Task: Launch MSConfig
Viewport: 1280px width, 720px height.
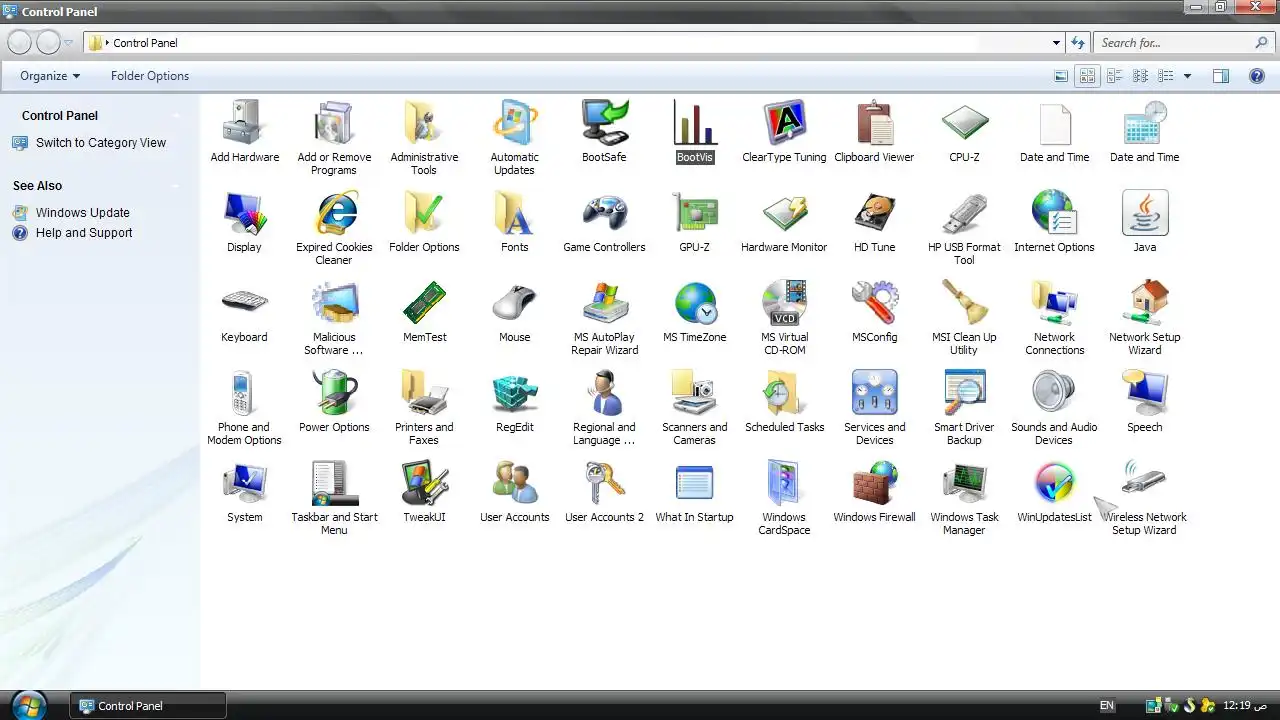Action: [874, 312]
